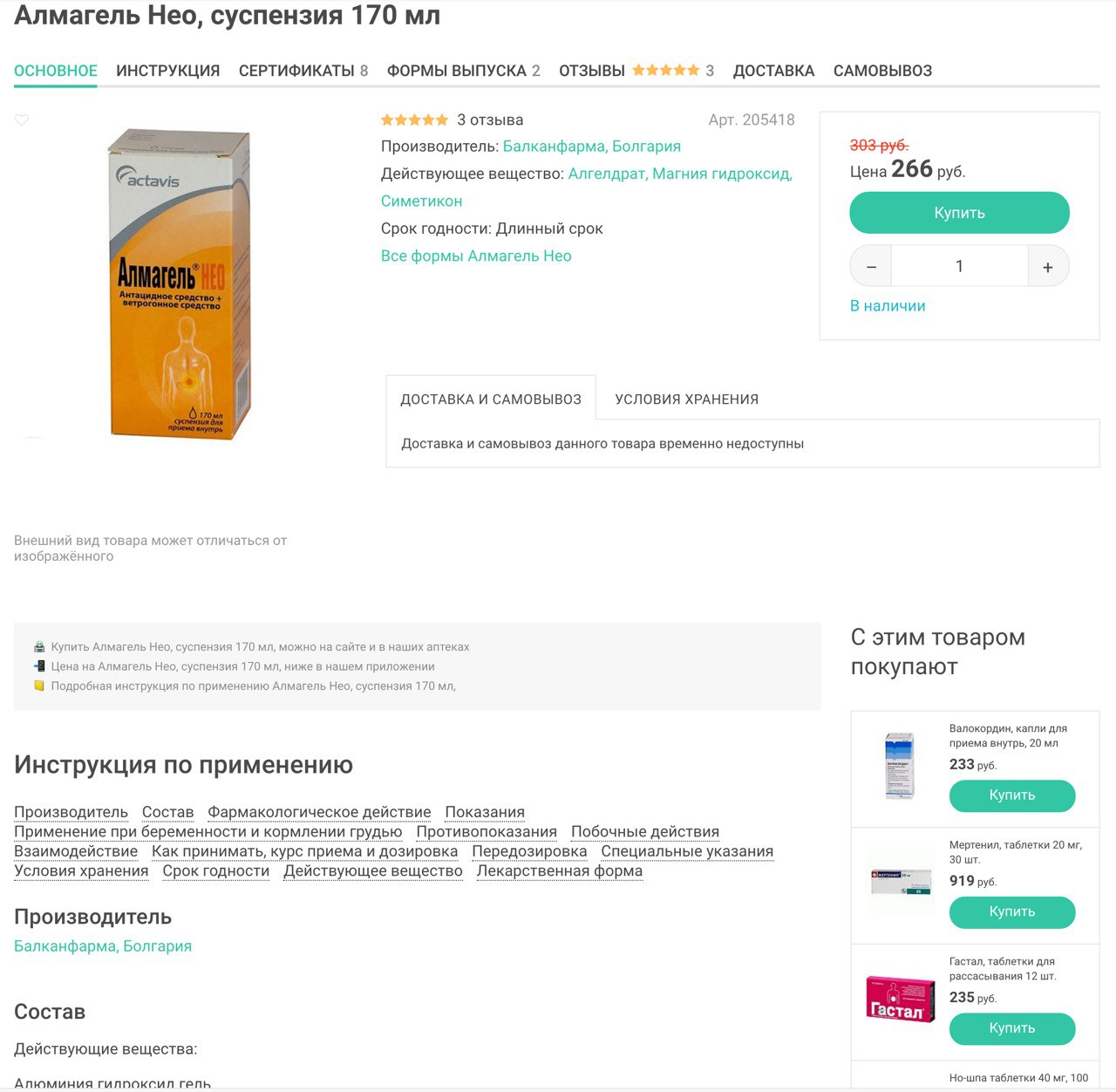The height and width of the screenshot is (1092, 1116).
Task: Switch to the ИНСТРУКЦИЯ tab
Action: (168, 71)
